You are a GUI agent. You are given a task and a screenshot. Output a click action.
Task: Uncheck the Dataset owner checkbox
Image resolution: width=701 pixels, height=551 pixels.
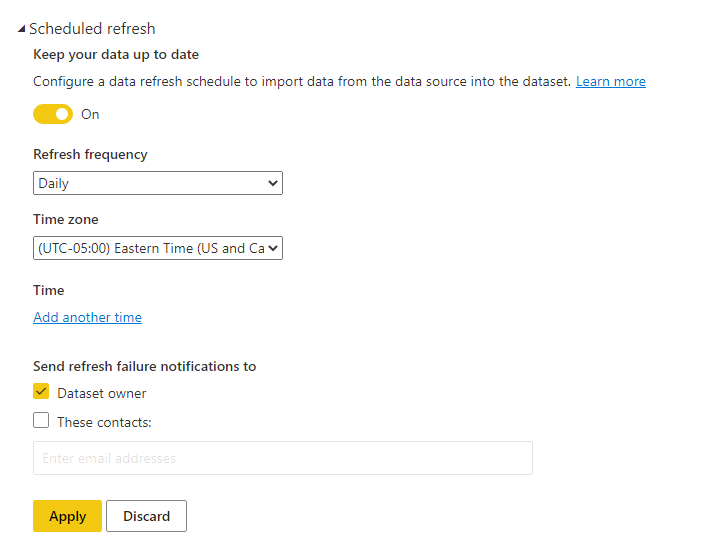41,391
